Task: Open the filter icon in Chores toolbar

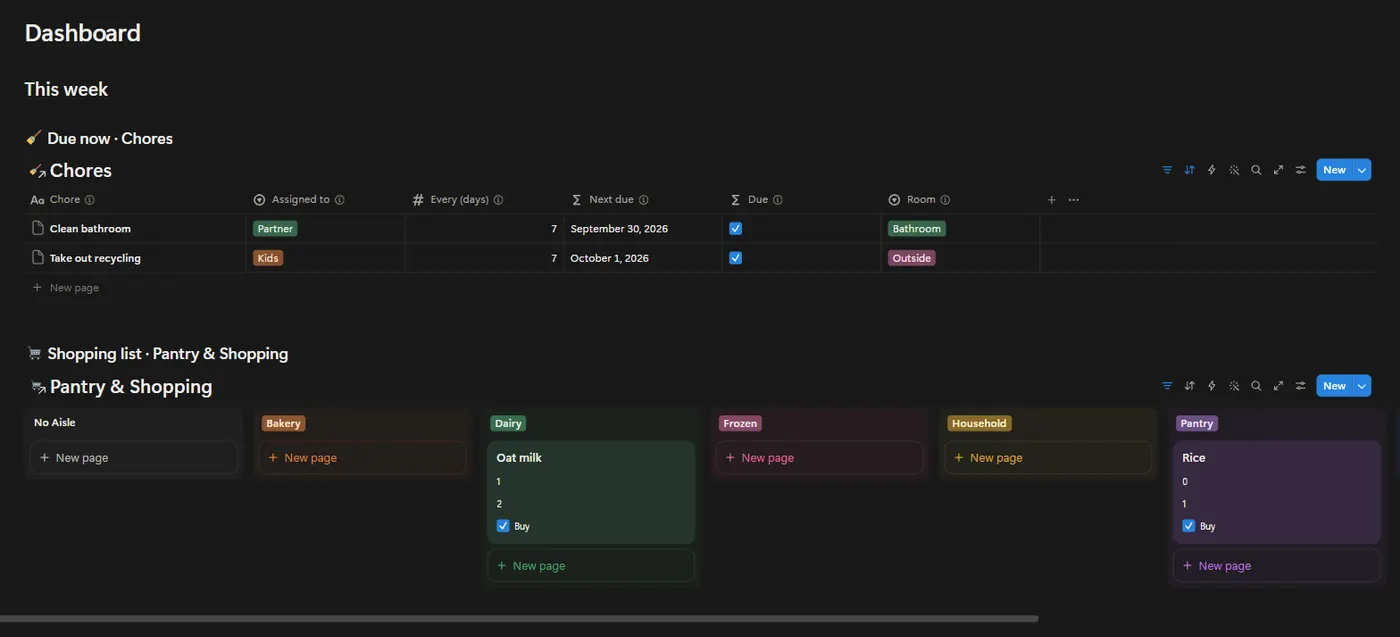Action: coord(1167,170)
